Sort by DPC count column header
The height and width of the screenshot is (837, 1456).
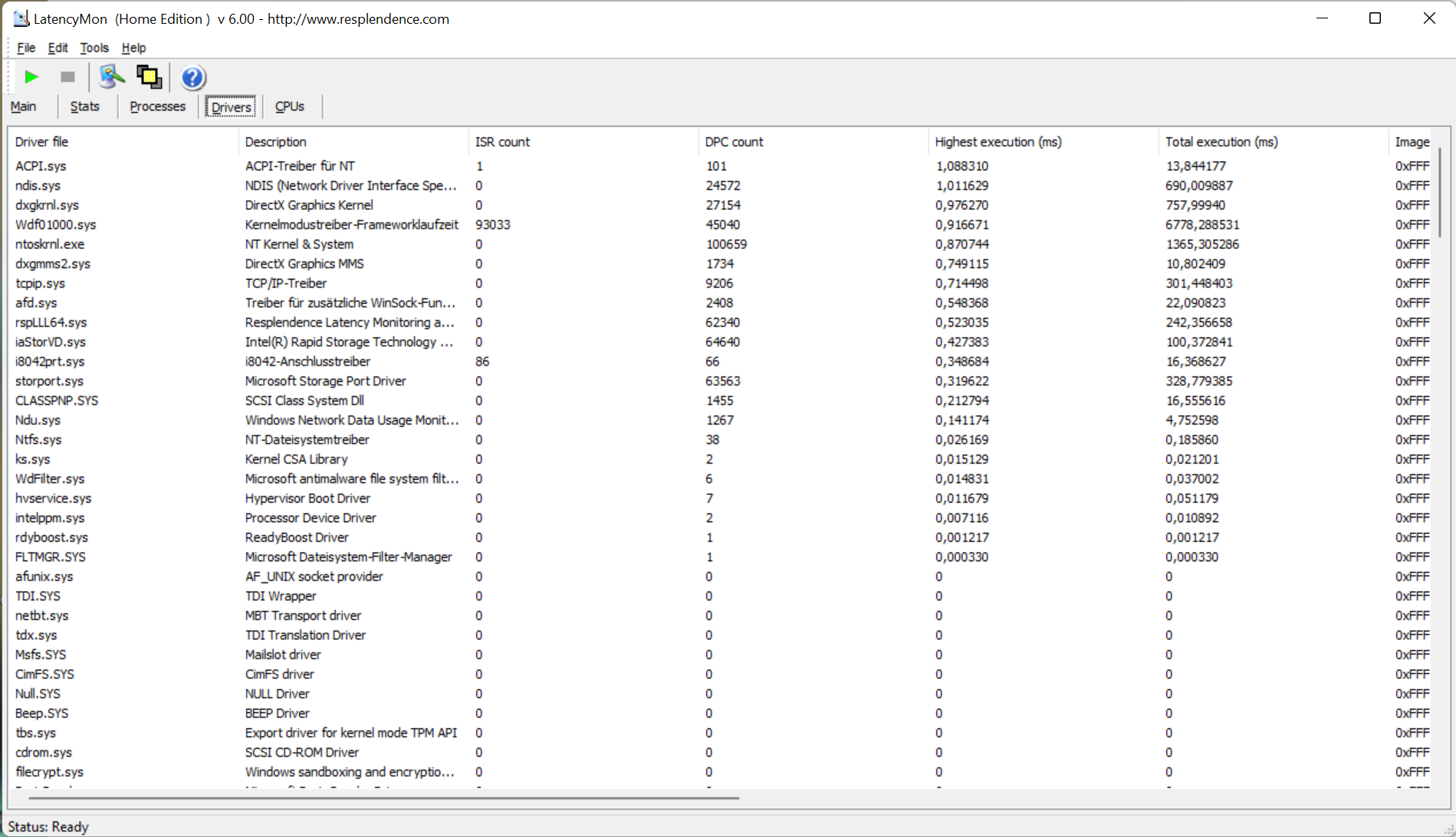pyautogui.click(x=813, y=142)
